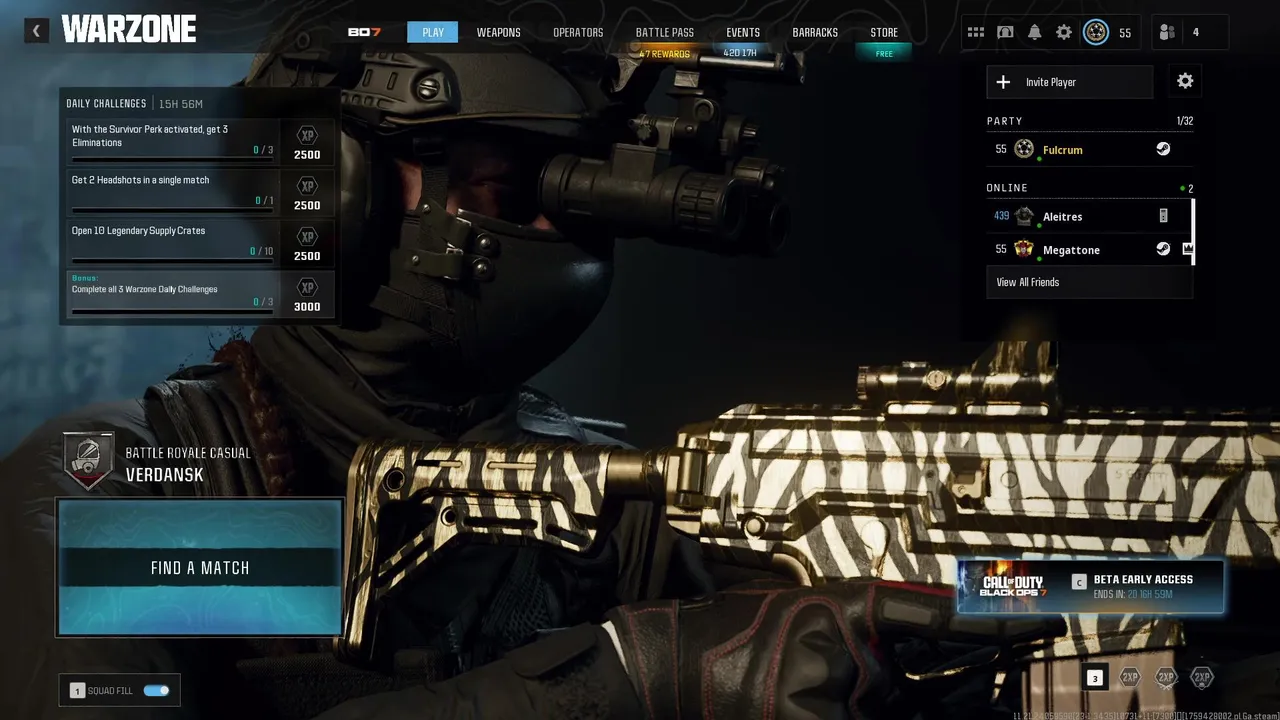Click the weapon 2XP token with crossed guns
The image size is (1280, 720).
(x=1166, y=677)
